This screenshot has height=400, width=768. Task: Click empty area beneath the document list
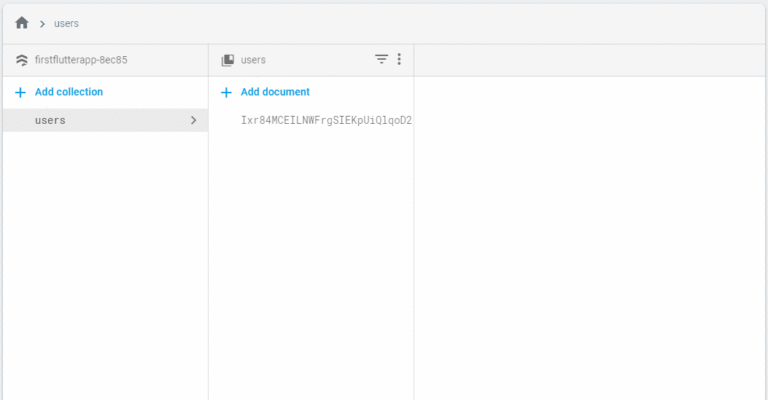(x=311, y=265)
